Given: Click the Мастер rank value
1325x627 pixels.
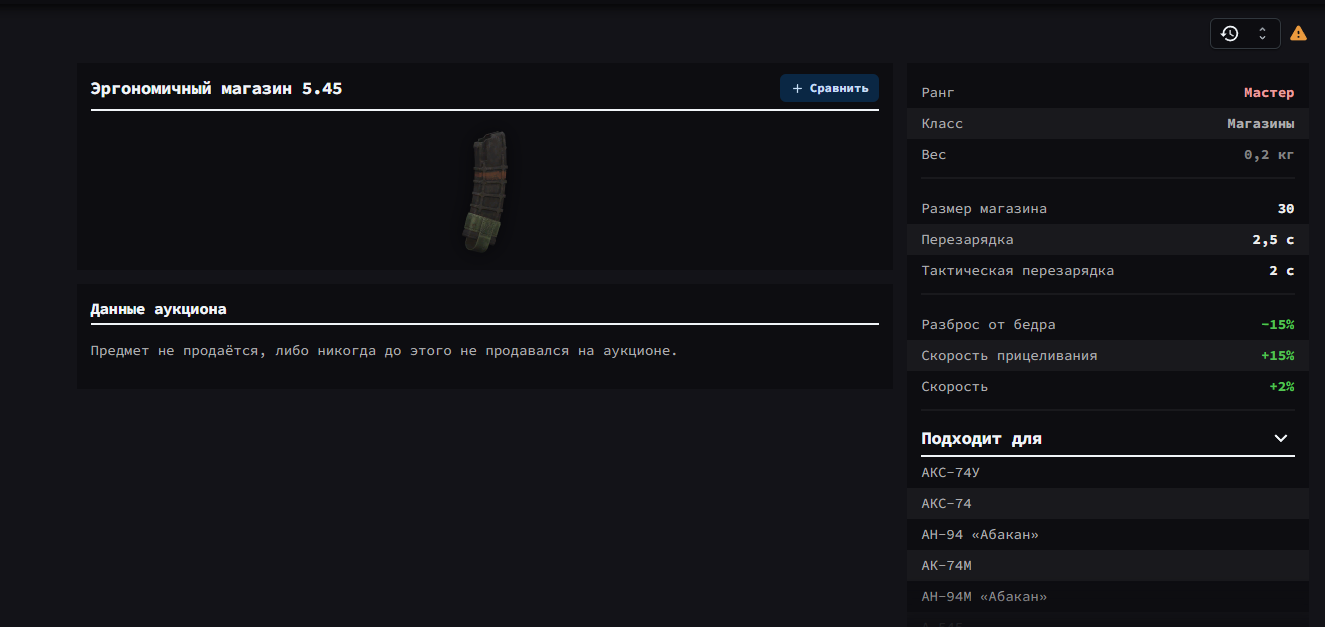Looking at the screenshot, I should click(1268, 93).
